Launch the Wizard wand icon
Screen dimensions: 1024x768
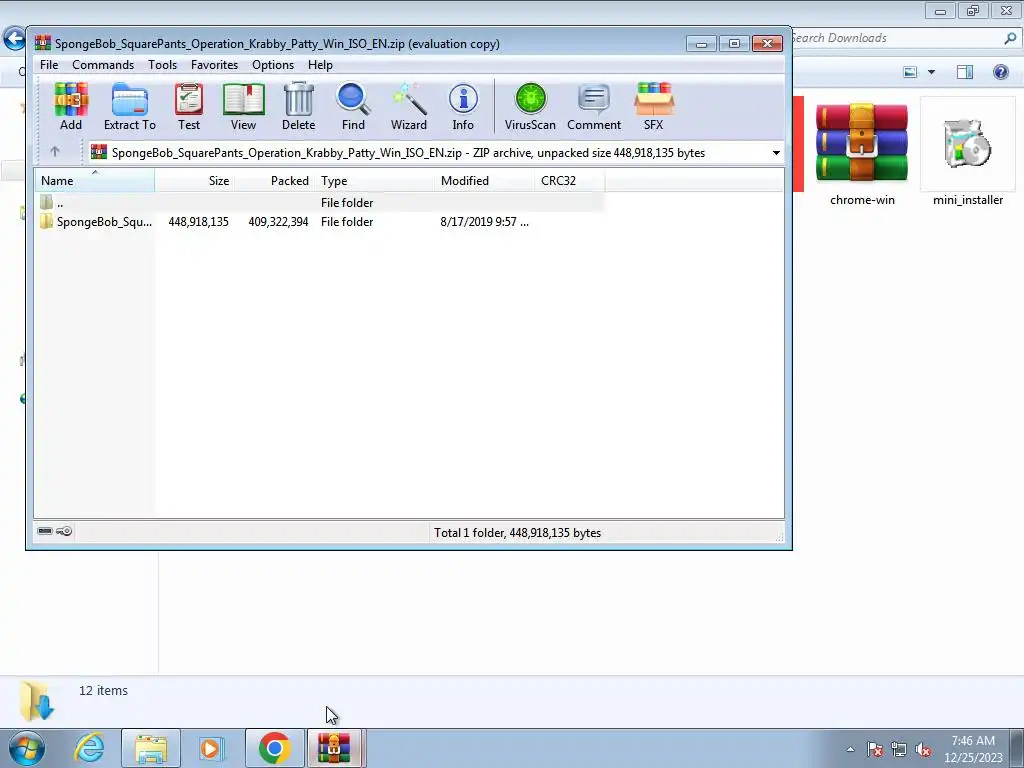point(409,106)
